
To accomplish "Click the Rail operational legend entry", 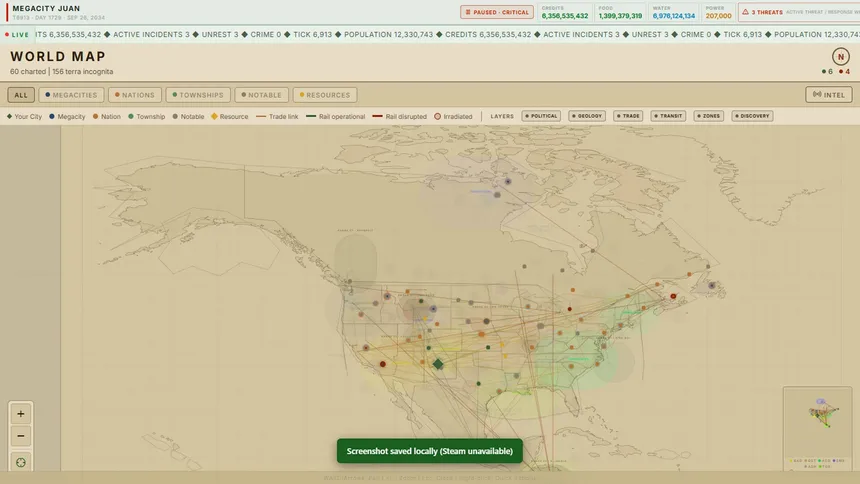I will point(335,116).
